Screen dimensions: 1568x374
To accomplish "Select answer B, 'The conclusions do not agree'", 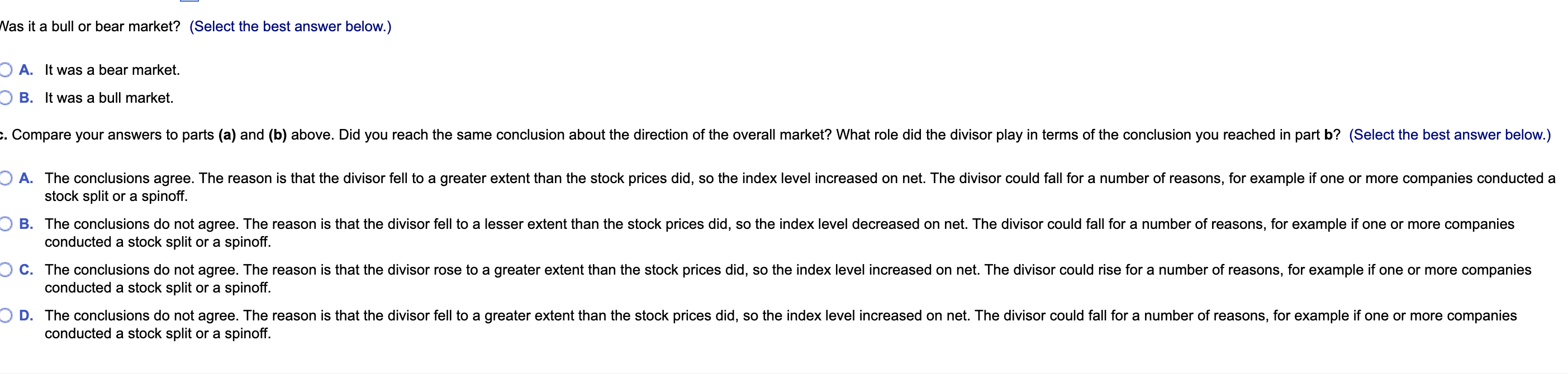I will point(6,223).
